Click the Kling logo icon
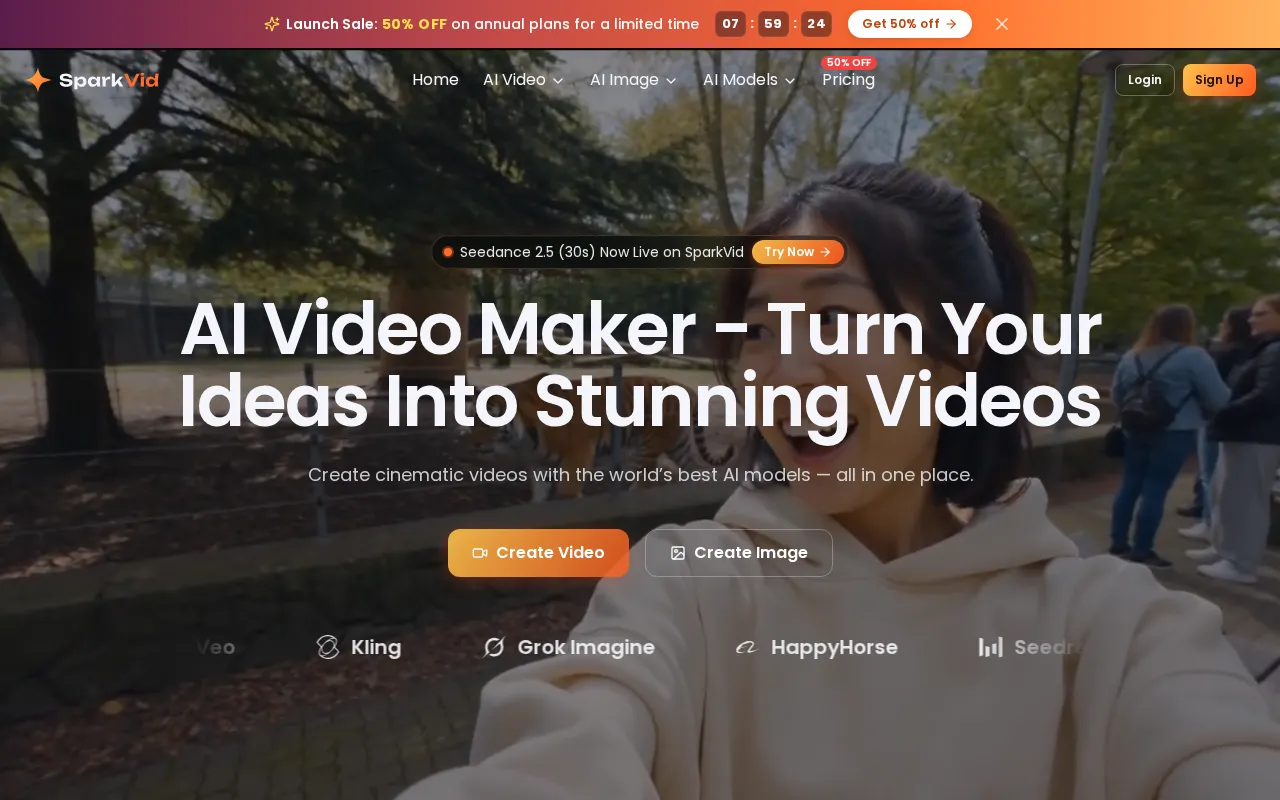This screenshot has height=800, width=1280. 328,647
